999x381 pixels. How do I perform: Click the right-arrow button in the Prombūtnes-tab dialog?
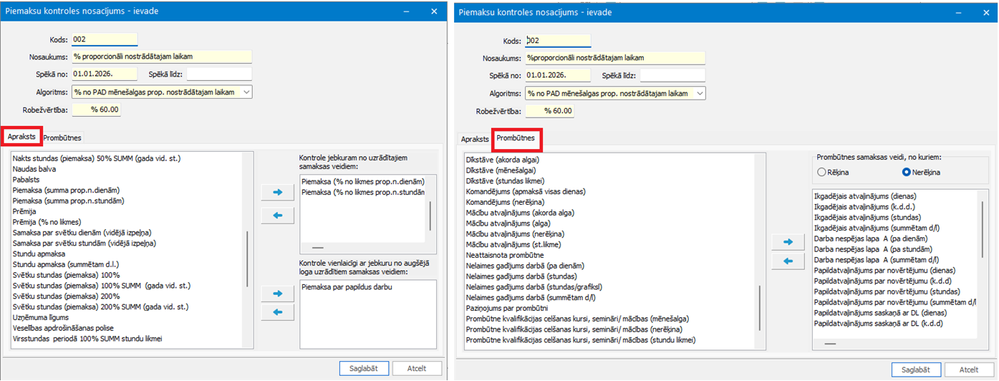click(x=788, y=241)
